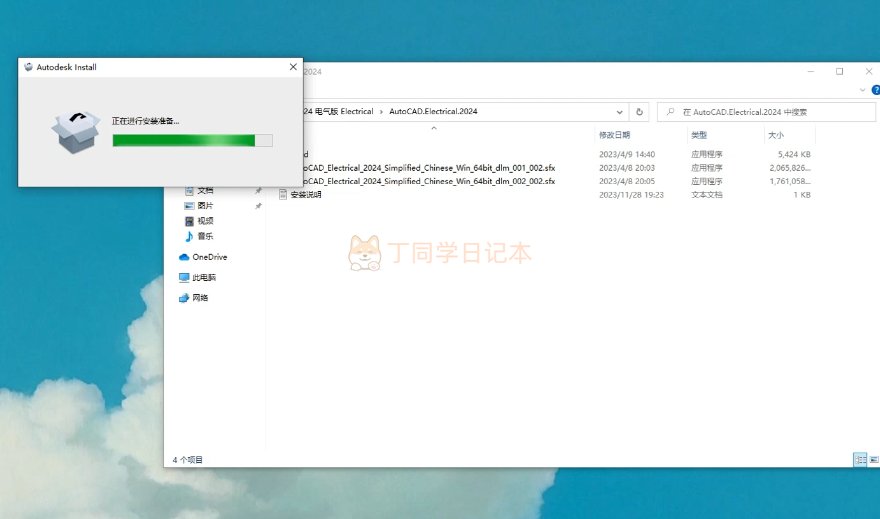The width and height of the screenshot is (880, 519).
Task: Click AutoCAD.Electrical.2024 breadcrumb segment
Action: [x=433, y=112]
